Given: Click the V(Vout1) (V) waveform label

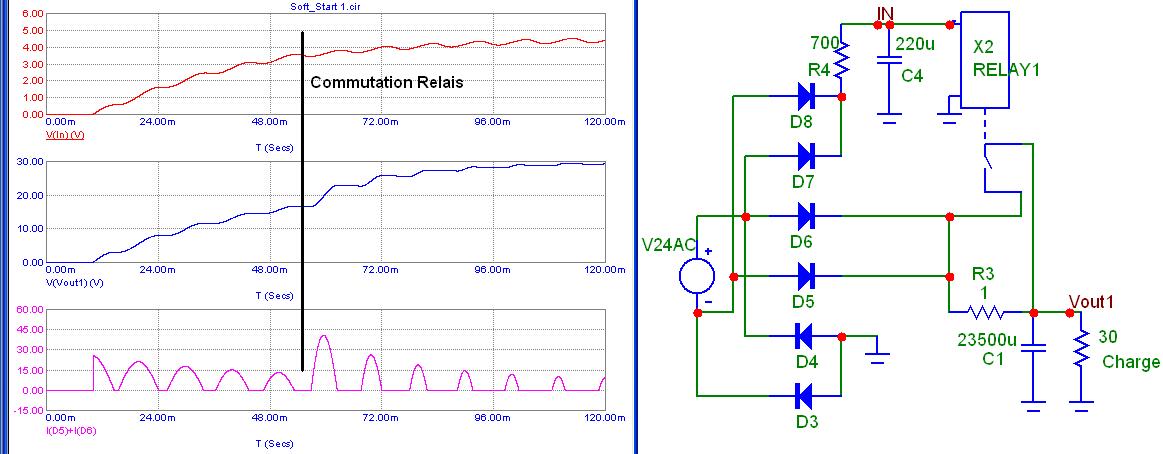Looking at the screenshot, I should 75,284.
